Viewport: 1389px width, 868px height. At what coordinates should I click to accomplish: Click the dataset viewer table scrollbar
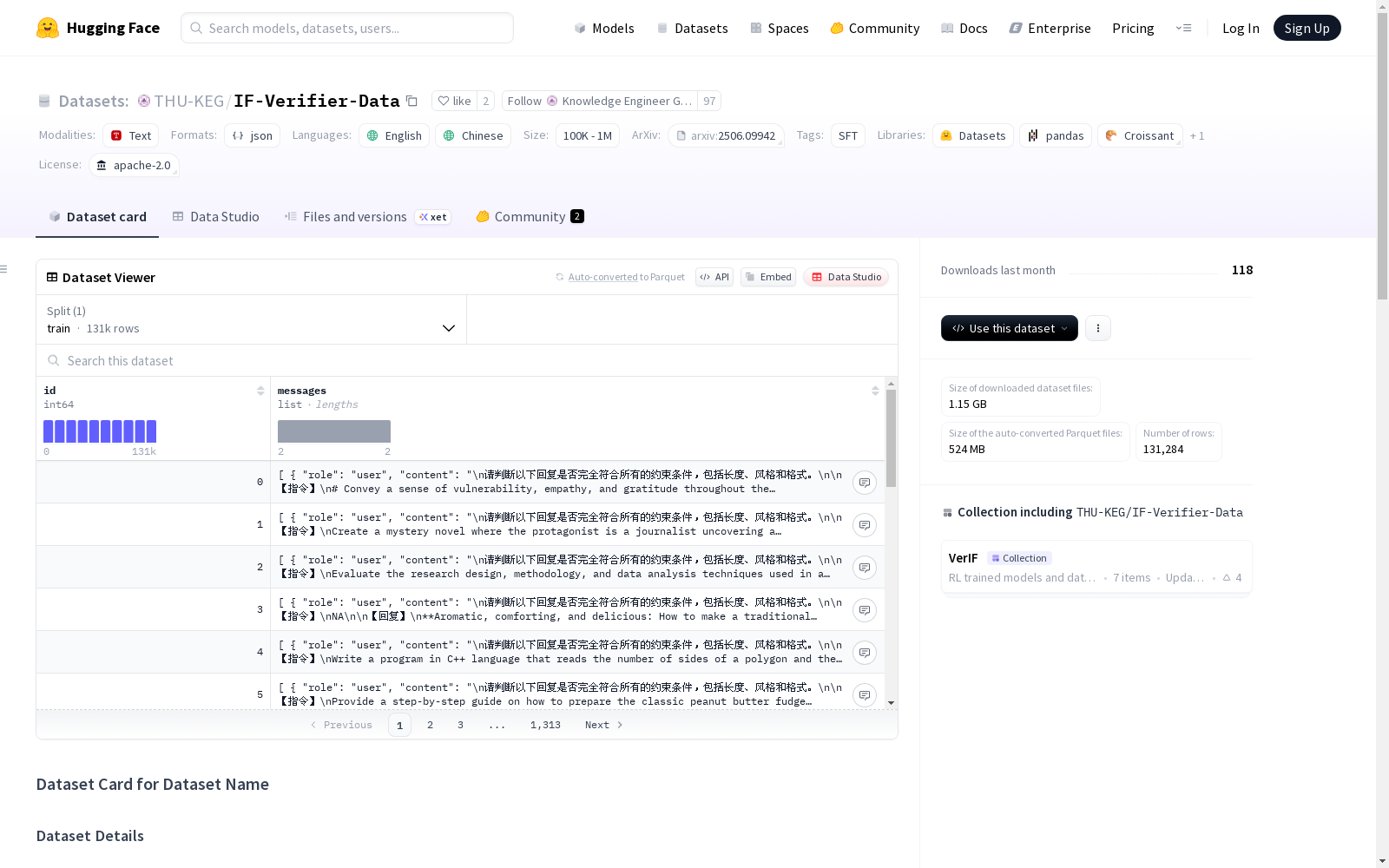891,438
